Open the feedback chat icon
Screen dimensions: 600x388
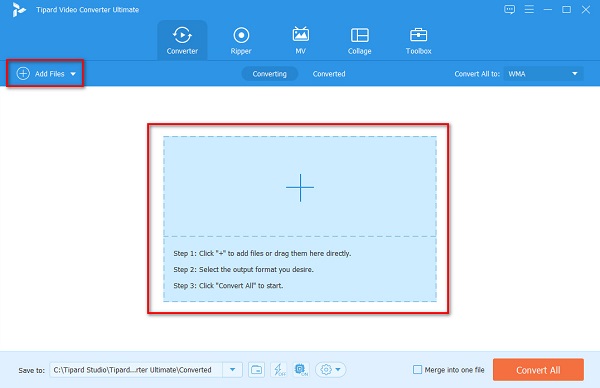509,10
